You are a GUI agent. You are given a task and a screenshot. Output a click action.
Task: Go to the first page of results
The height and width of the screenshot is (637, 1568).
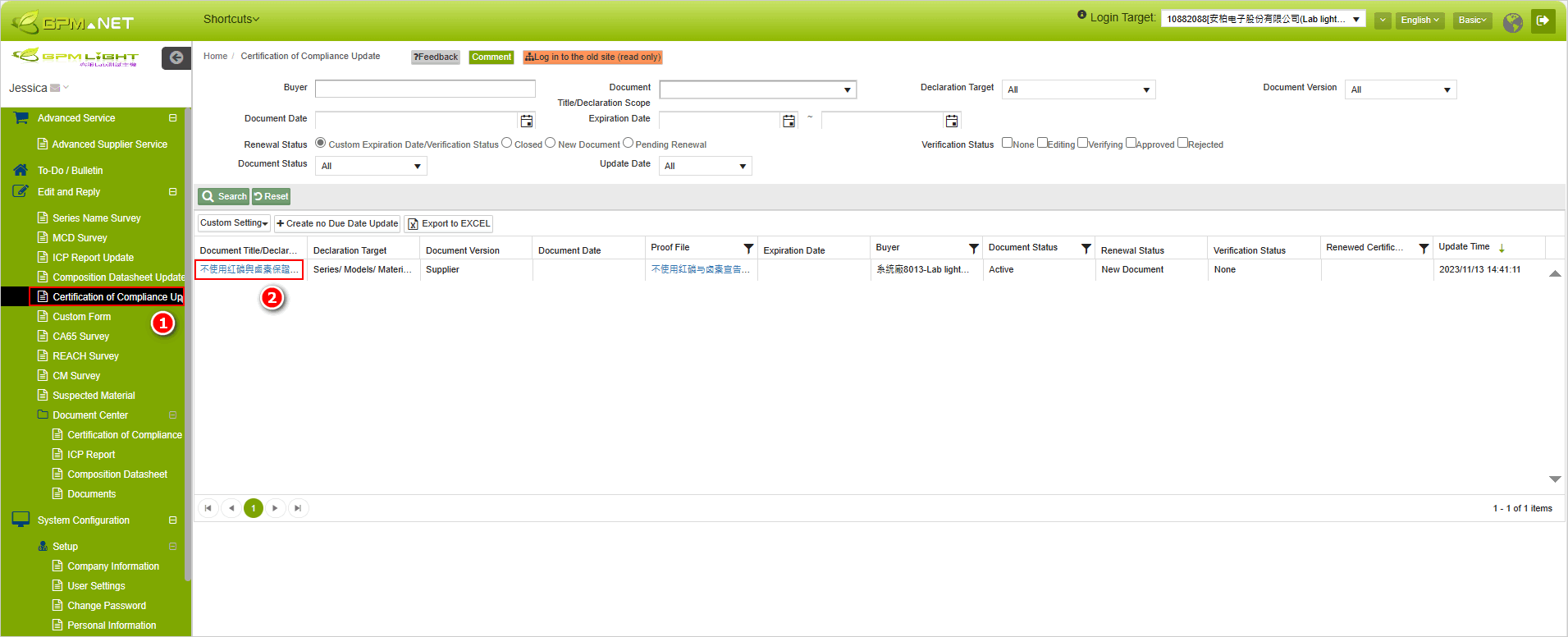pyautogui.click(x=208, y=508)
